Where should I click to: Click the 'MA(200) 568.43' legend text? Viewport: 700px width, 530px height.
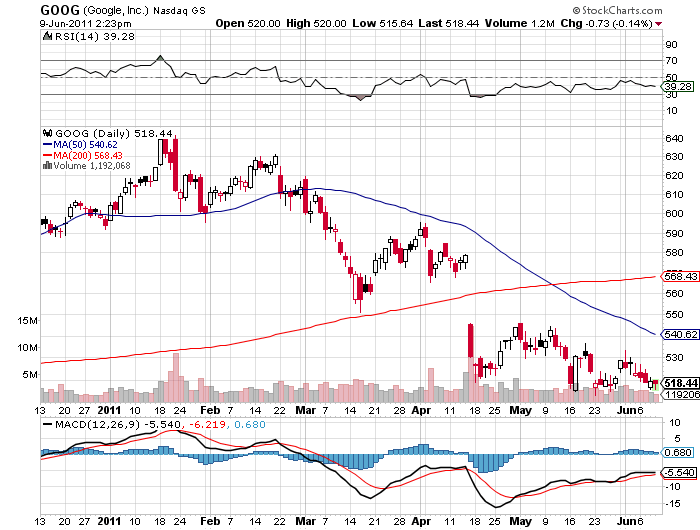88,155
